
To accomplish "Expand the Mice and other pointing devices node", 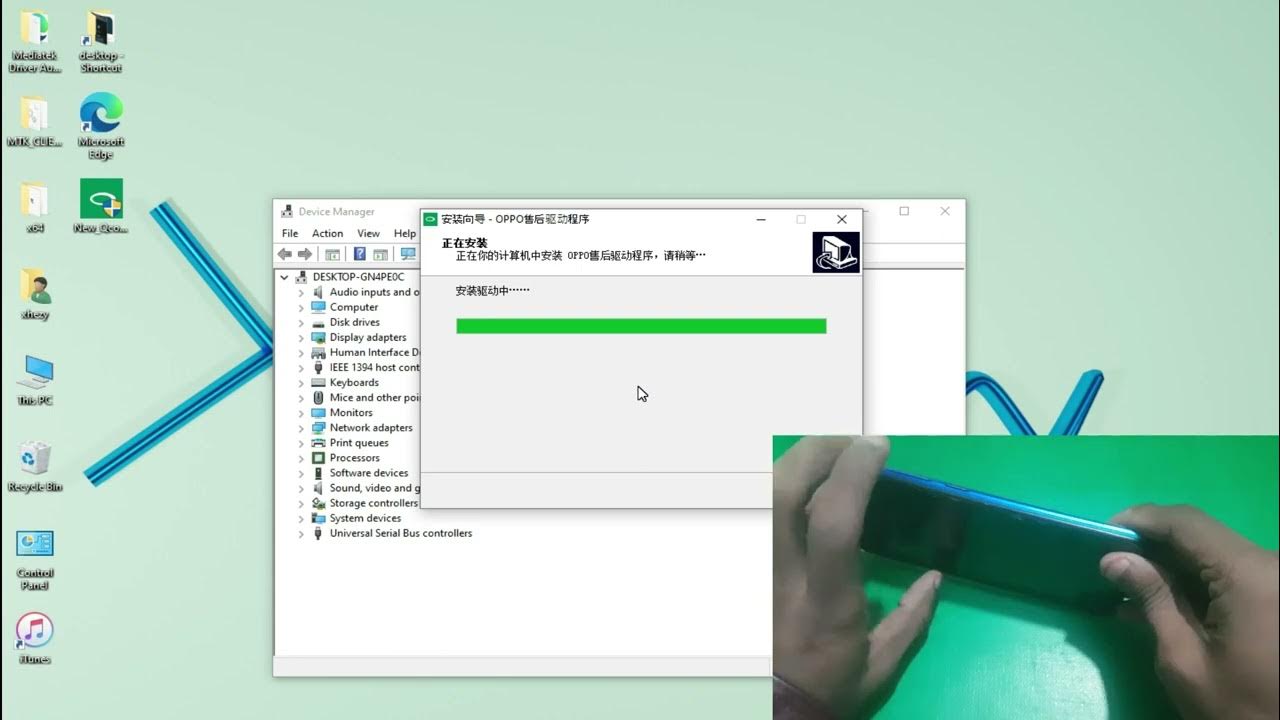I will tap(301, 397).
